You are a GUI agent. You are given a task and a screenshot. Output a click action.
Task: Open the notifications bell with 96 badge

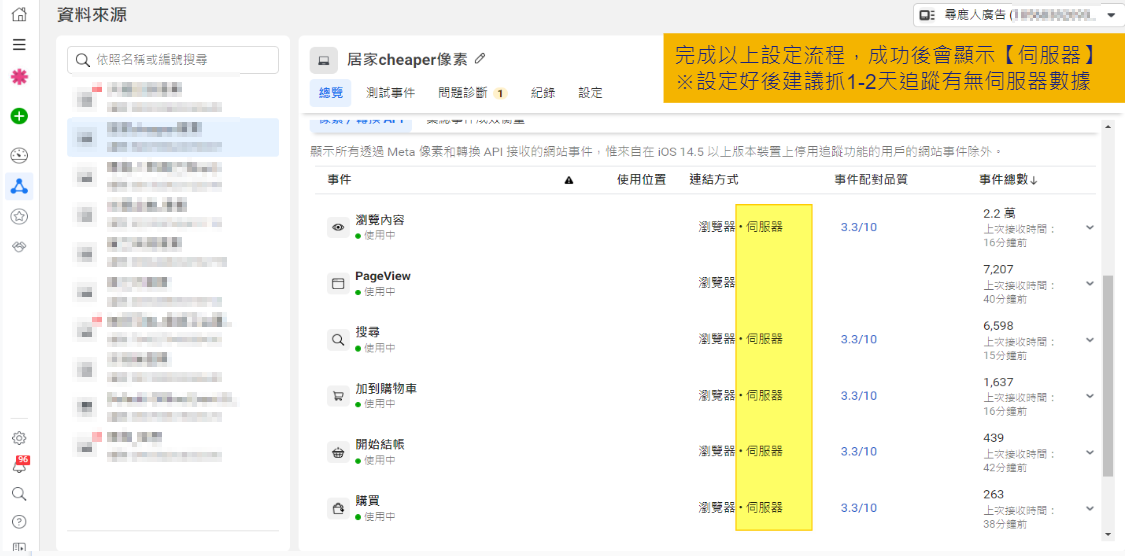(x=19, y=466)
